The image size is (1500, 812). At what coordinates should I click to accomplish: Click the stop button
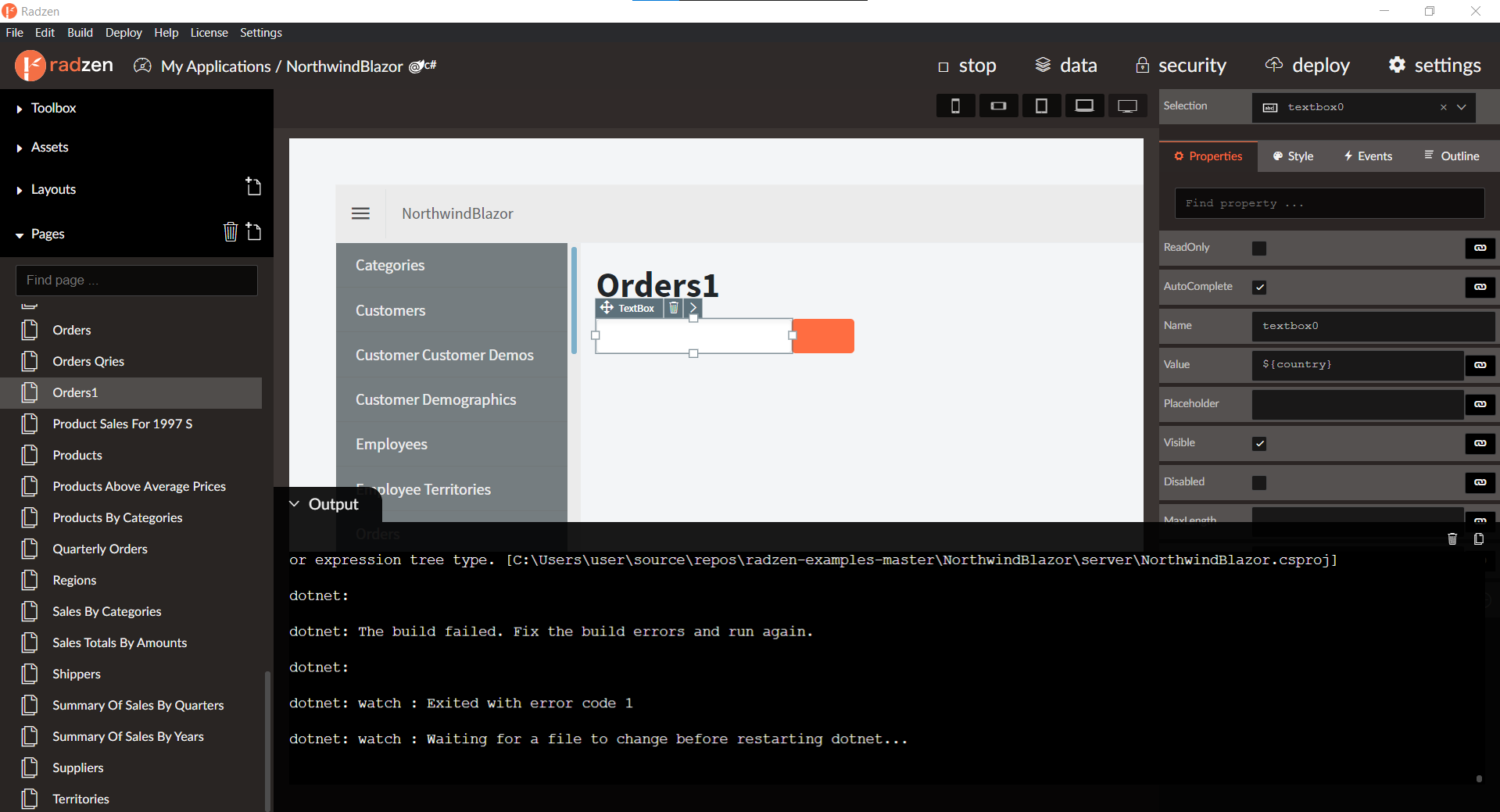967,66
